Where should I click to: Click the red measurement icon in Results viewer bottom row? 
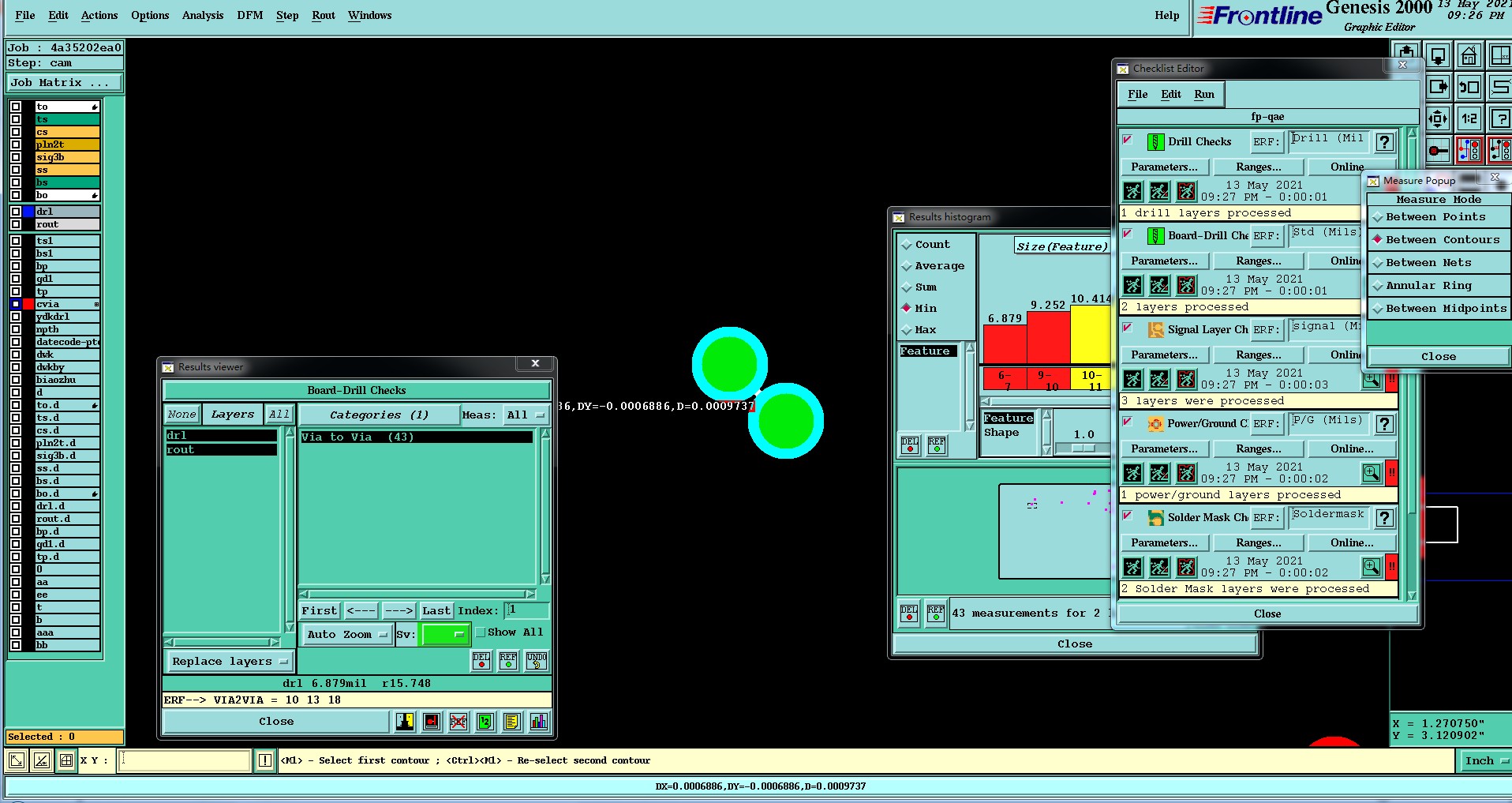(x=432, y=721)
